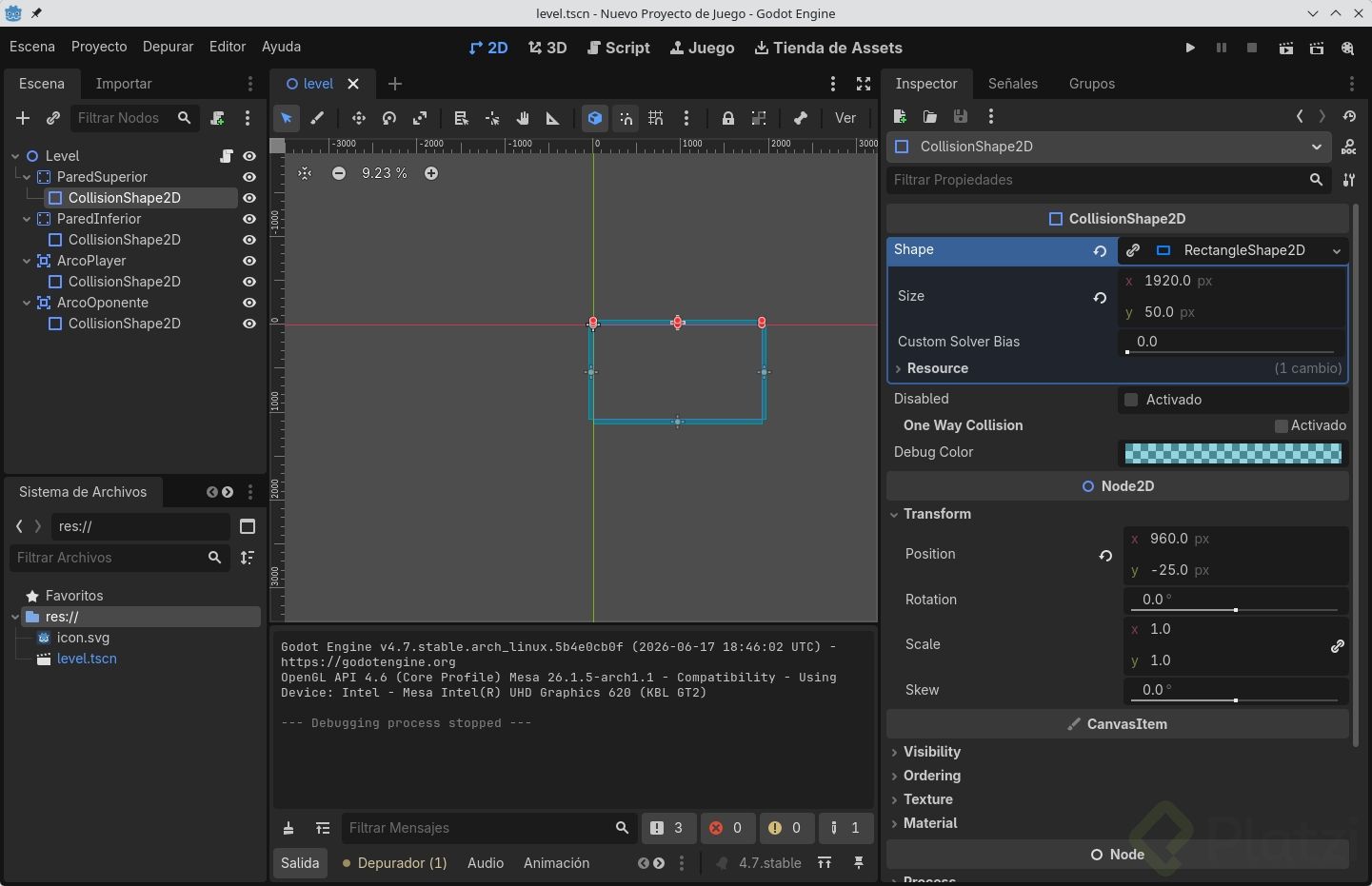The width and height of the screenshot is (1372, 886).
Task: Open the Animación bottom panel
Action: [556, 863]
